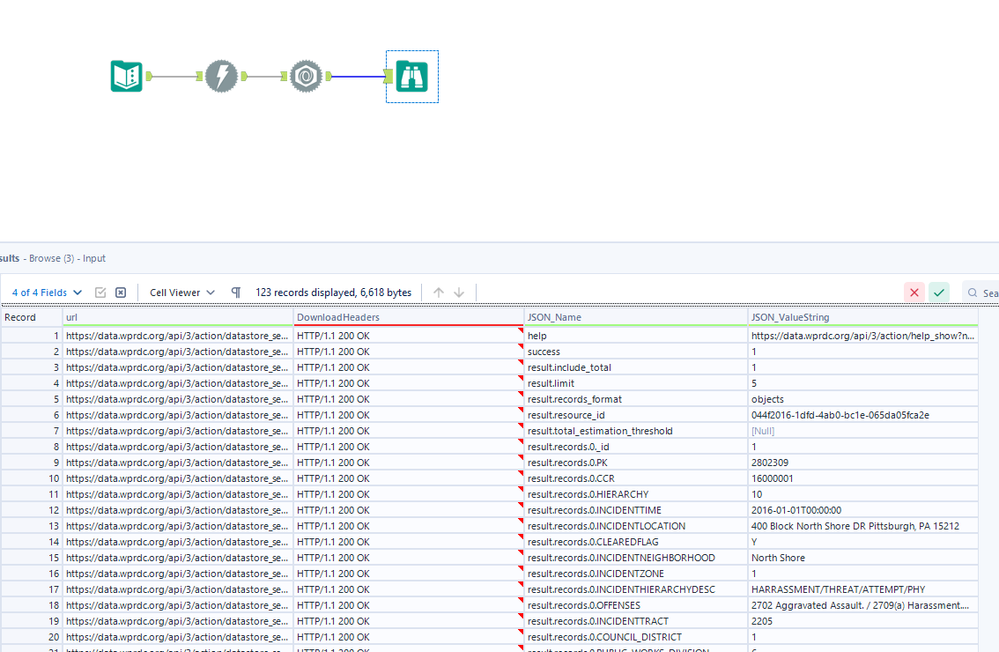Select the Download tool with lightning bolt

click(x=221, y=76)
